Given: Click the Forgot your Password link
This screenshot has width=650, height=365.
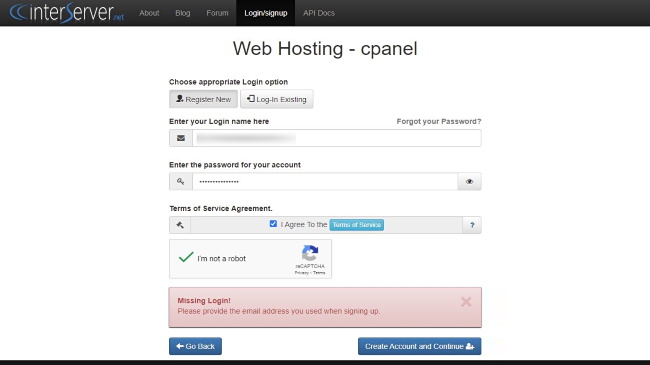Looking at the screenshot, I should tap(439, 122).
